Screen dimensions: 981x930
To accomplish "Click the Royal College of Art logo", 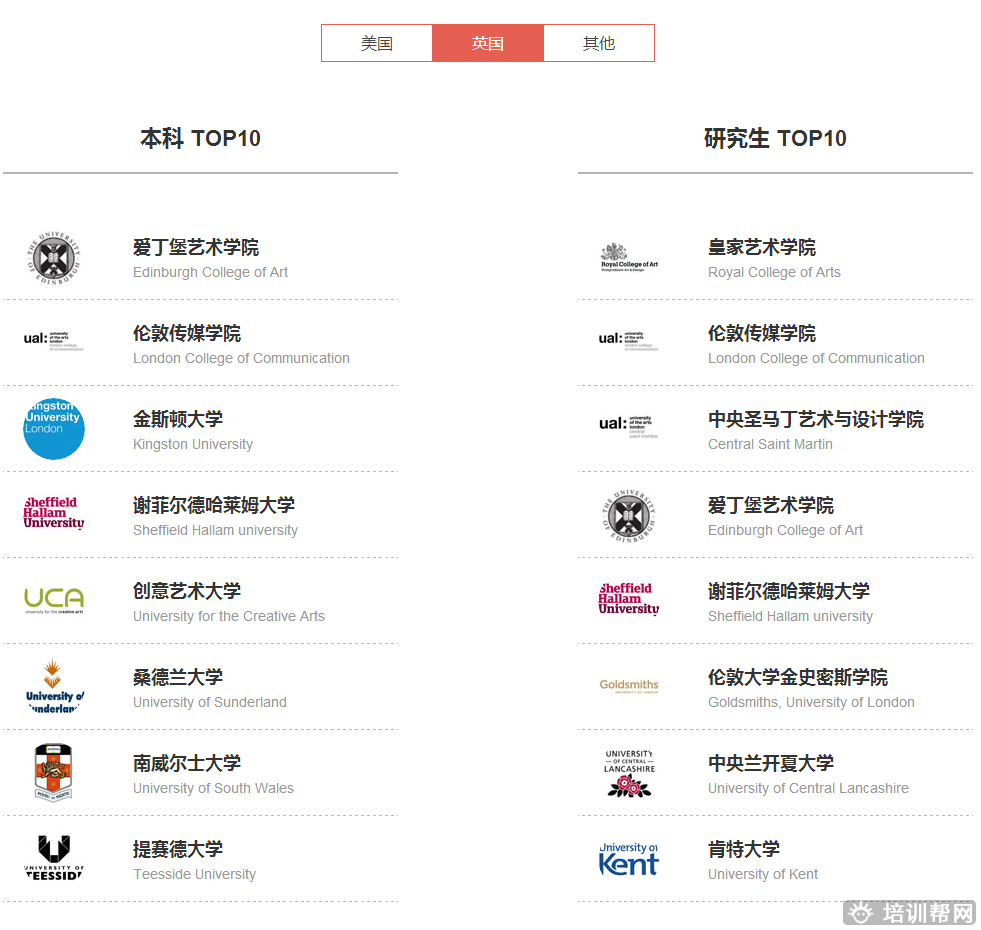I will [x=629, y=258].
